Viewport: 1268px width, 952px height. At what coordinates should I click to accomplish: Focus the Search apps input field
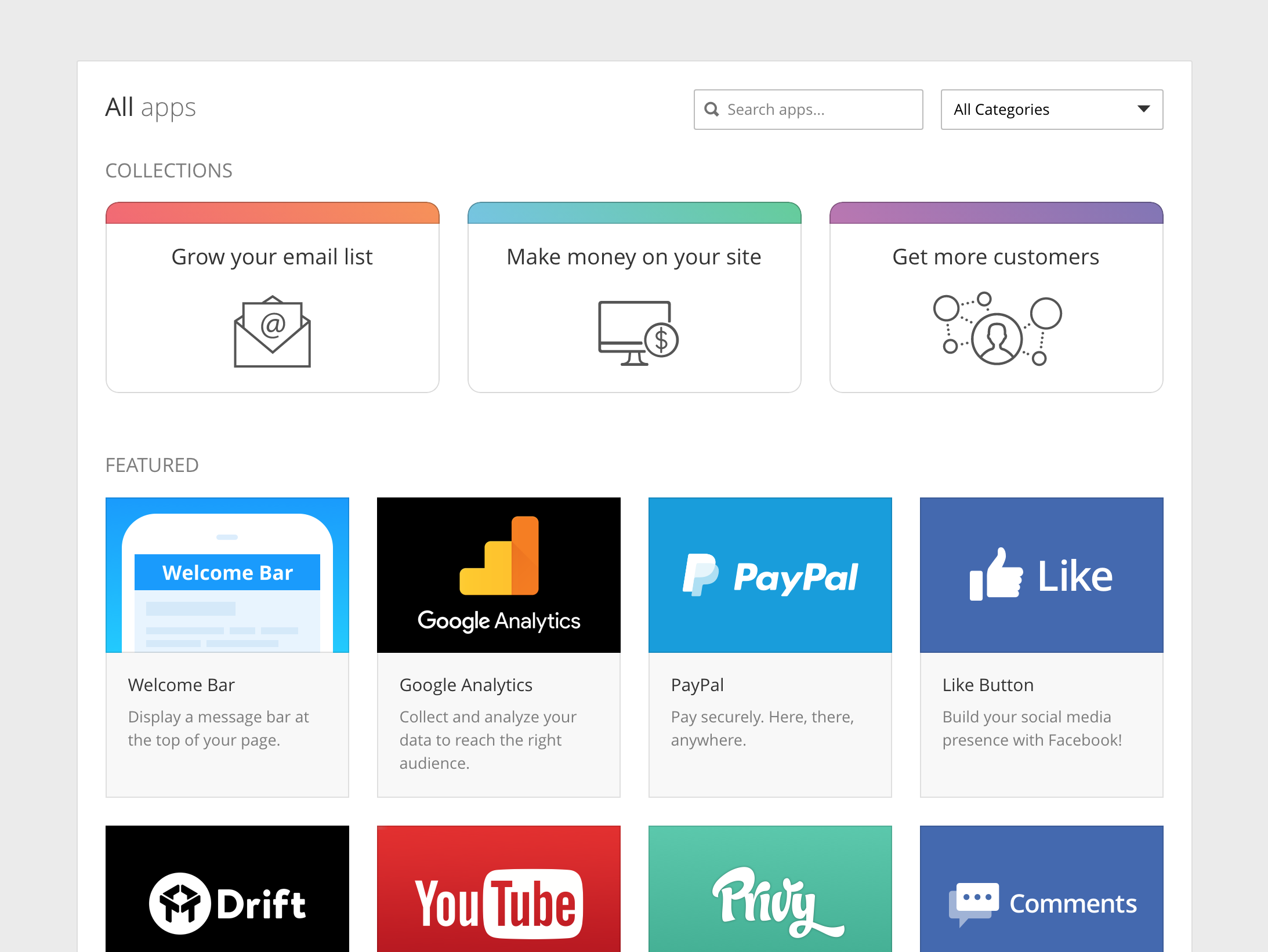click(808, 110)
